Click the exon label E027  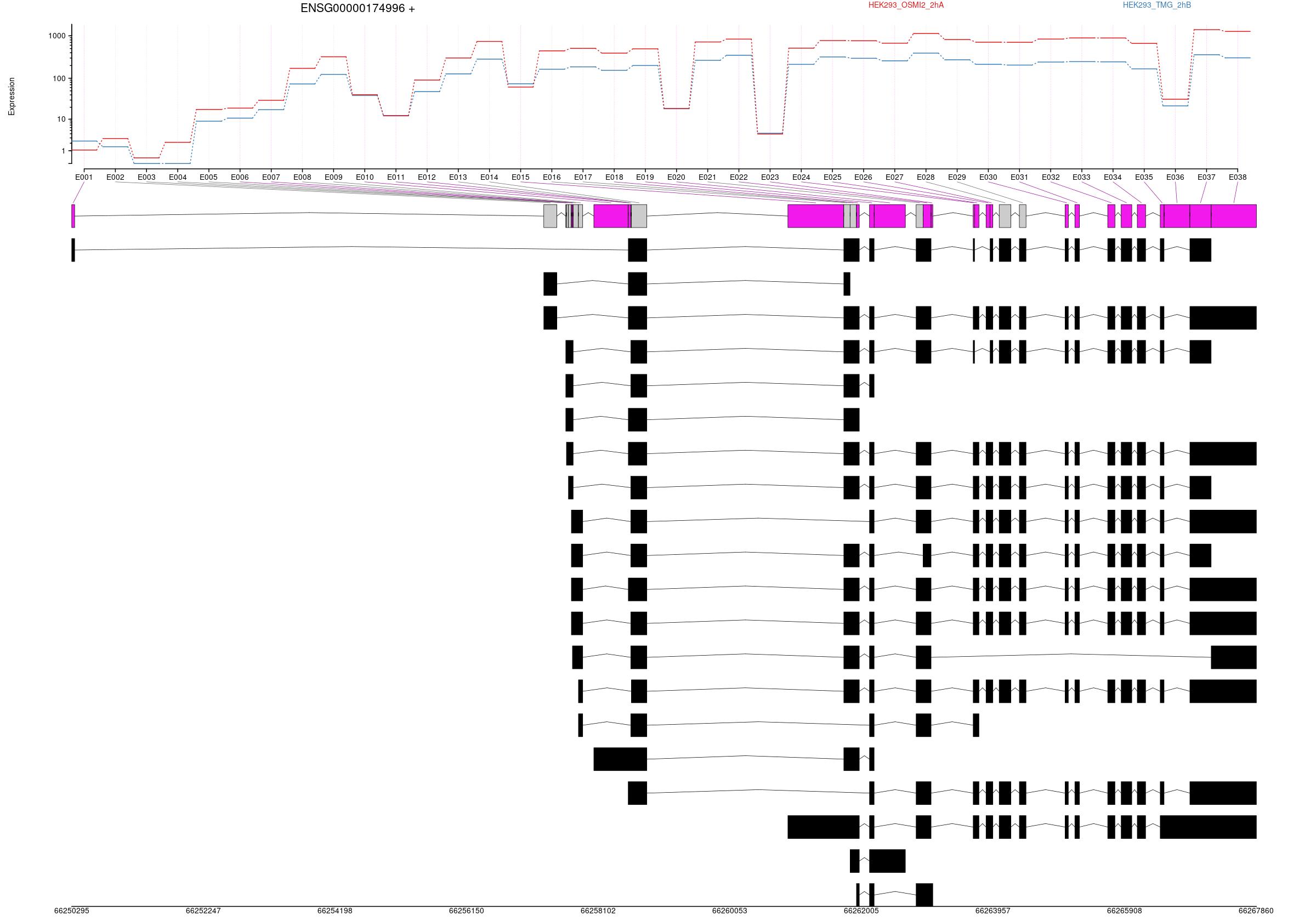point(894,177)
